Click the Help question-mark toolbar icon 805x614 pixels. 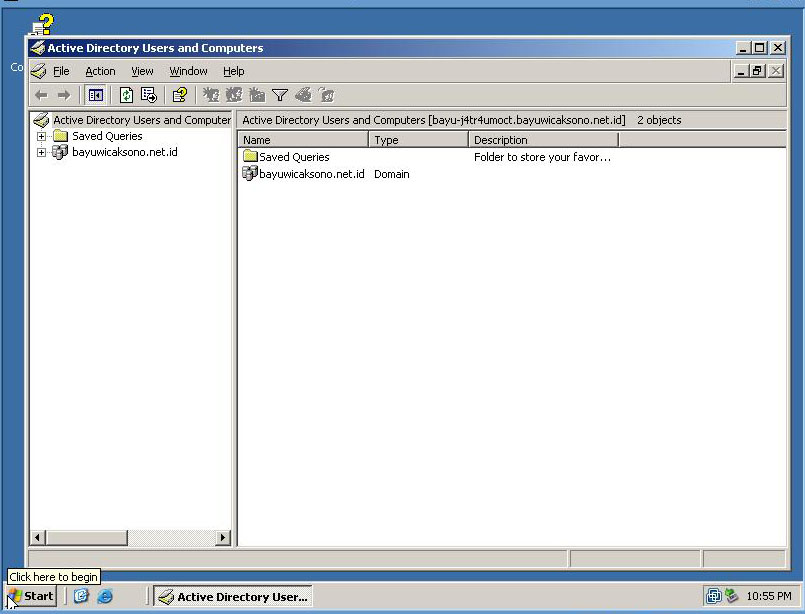point(180,95)
